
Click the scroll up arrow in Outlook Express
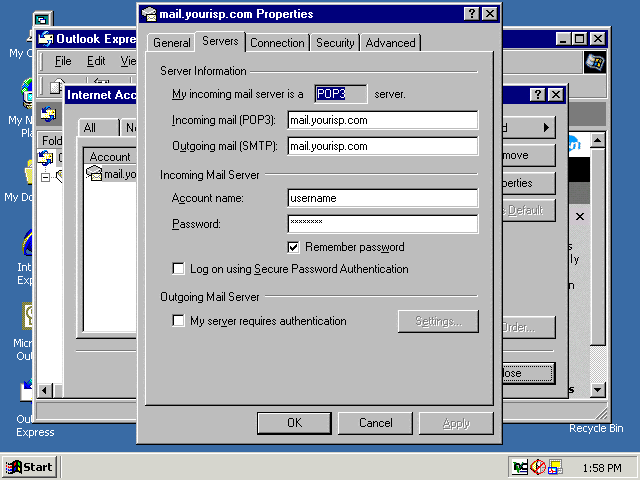(598, 140)
